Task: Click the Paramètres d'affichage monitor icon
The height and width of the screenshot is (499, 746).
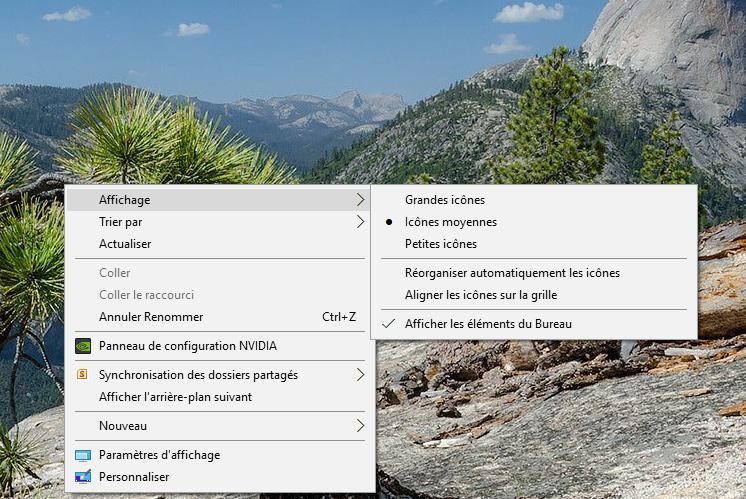Action: (83, 455)
